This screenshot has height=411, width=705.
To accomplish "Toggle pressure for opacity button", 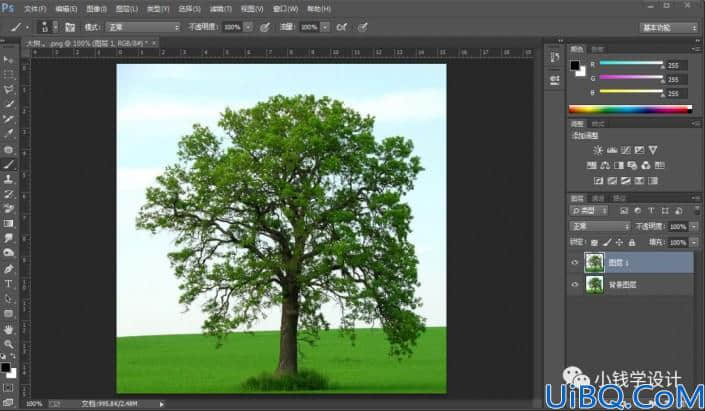I will 265,27.
